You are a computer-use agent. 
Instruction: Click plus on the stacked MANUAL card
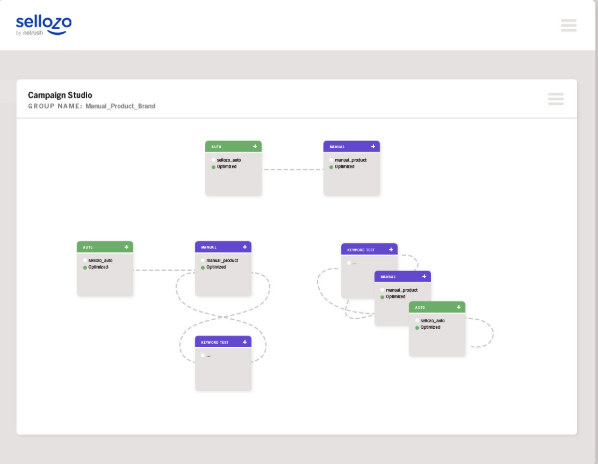(x=424, y=276)
